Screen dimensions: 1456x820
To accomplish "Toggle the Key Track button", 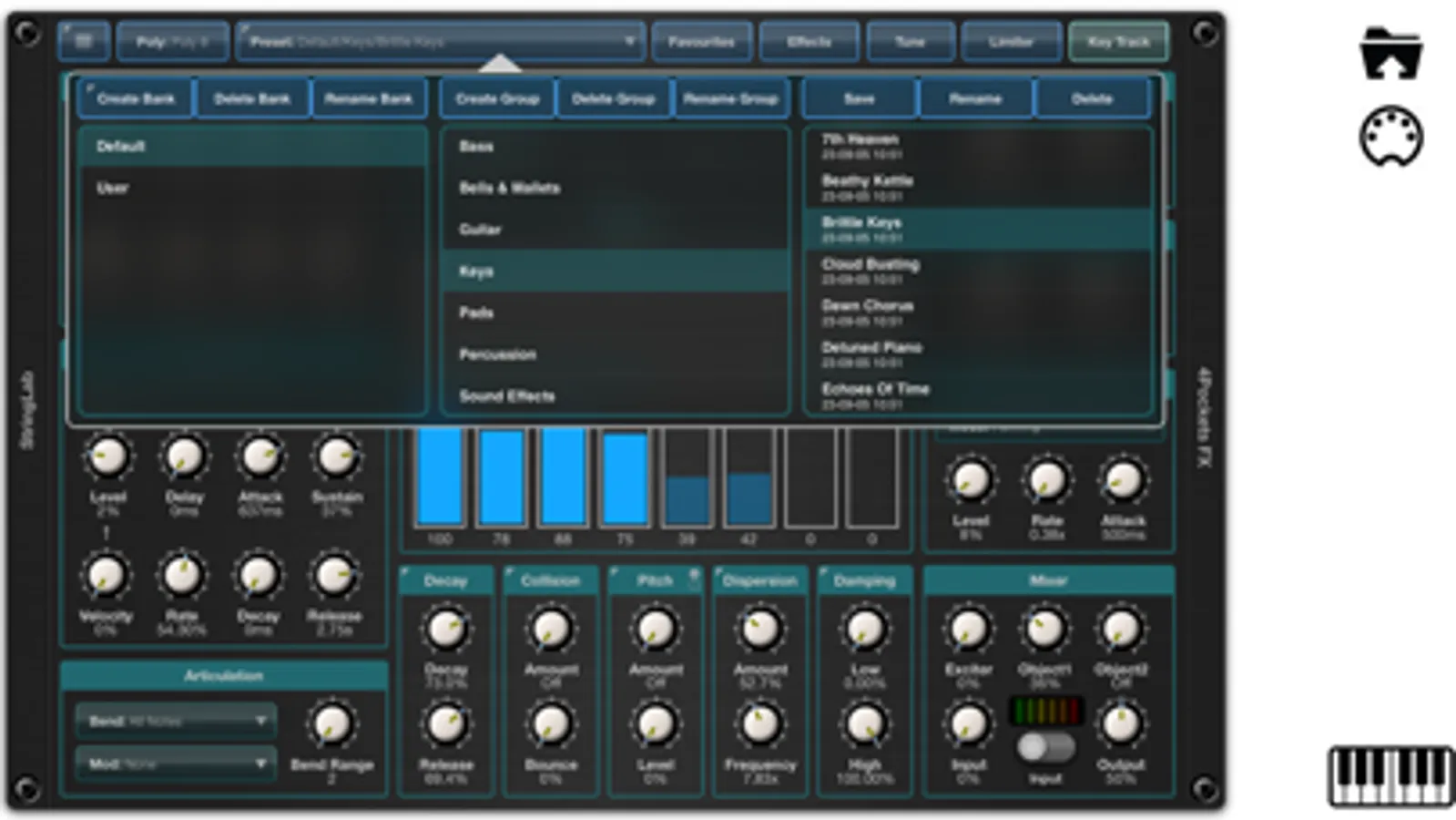I will click(1118, 41).
